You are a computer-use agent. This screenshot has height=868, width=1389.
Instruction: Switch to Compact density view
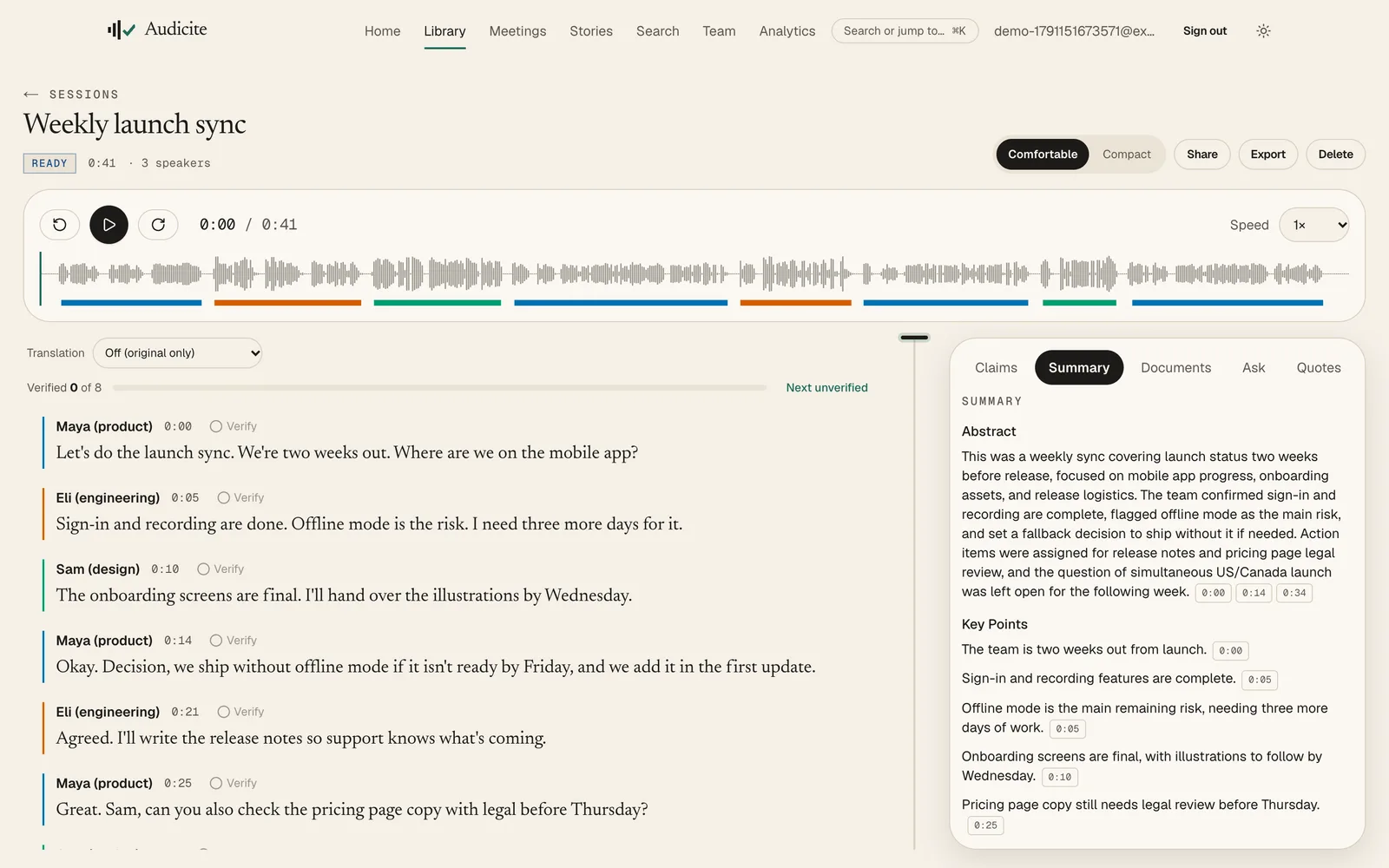pyautogui.click(x=1127, y=155)
